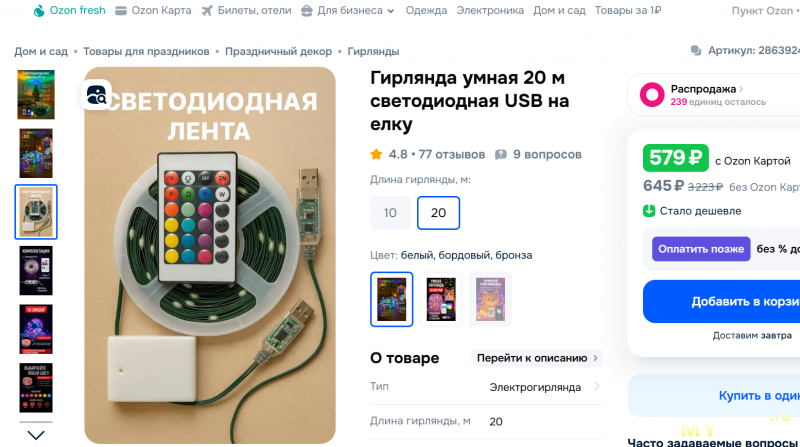Viewport: 800px width, 447px height.
Task: Open Билеты, отели via the airplane icon
Action: tap(207, 11)
